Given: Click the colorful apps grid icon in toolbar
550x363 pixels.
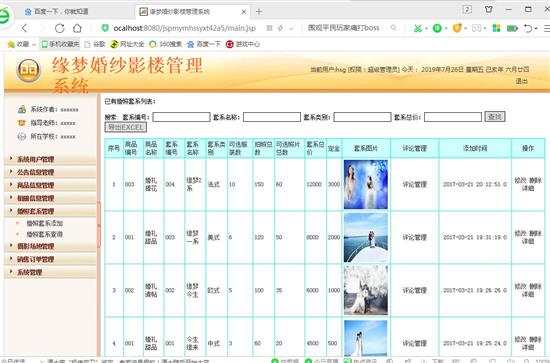Looking at the screenshot, I should [x=496, y=28].
